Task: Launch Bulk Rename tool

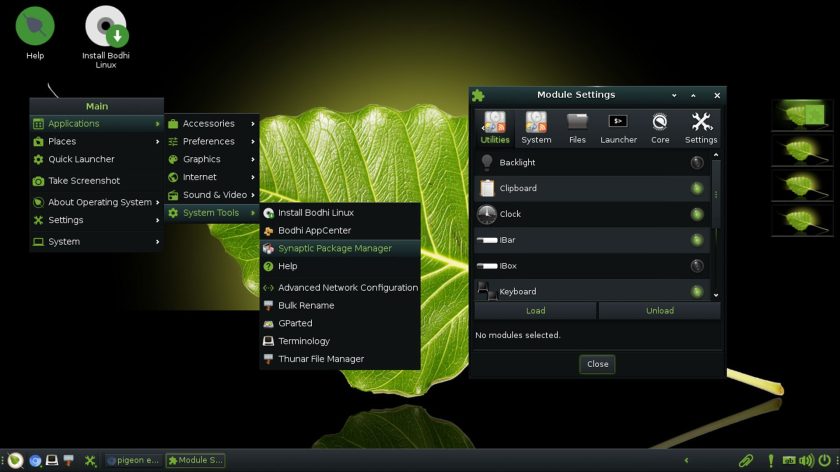Action: pos(340,305)
